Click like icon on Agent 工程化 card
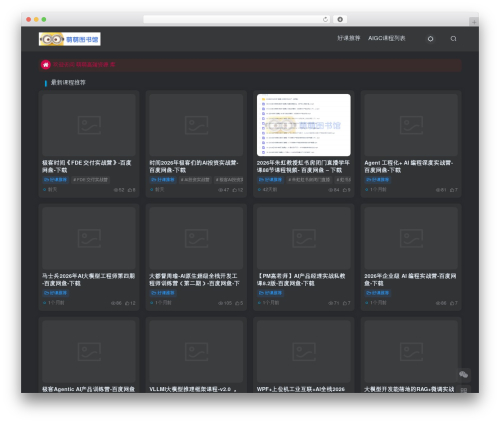The width and height of the screenshot is (500, 423). pos(452,190)
